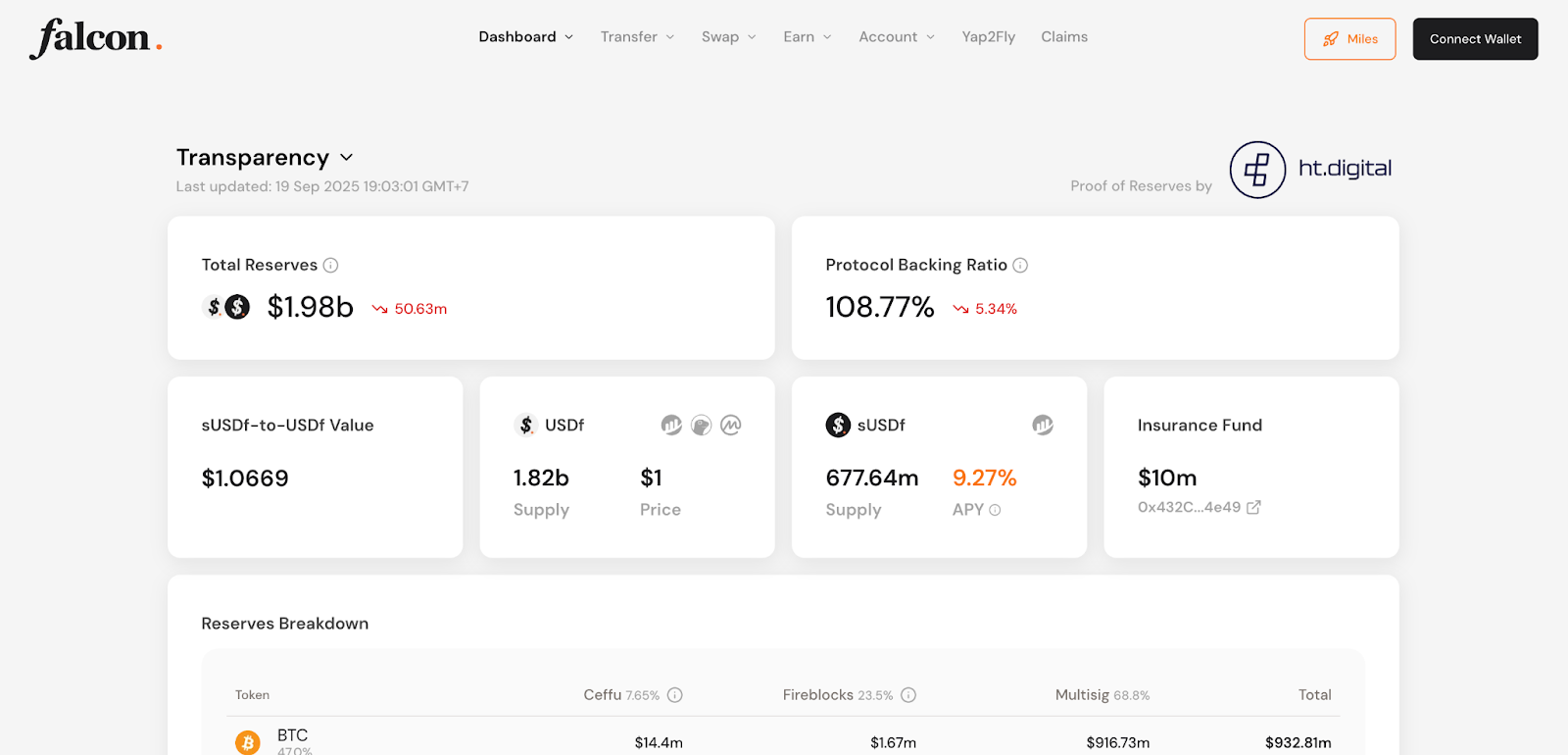Go to Yap2Fly page

pyautogui.click(x=988, y=37)
